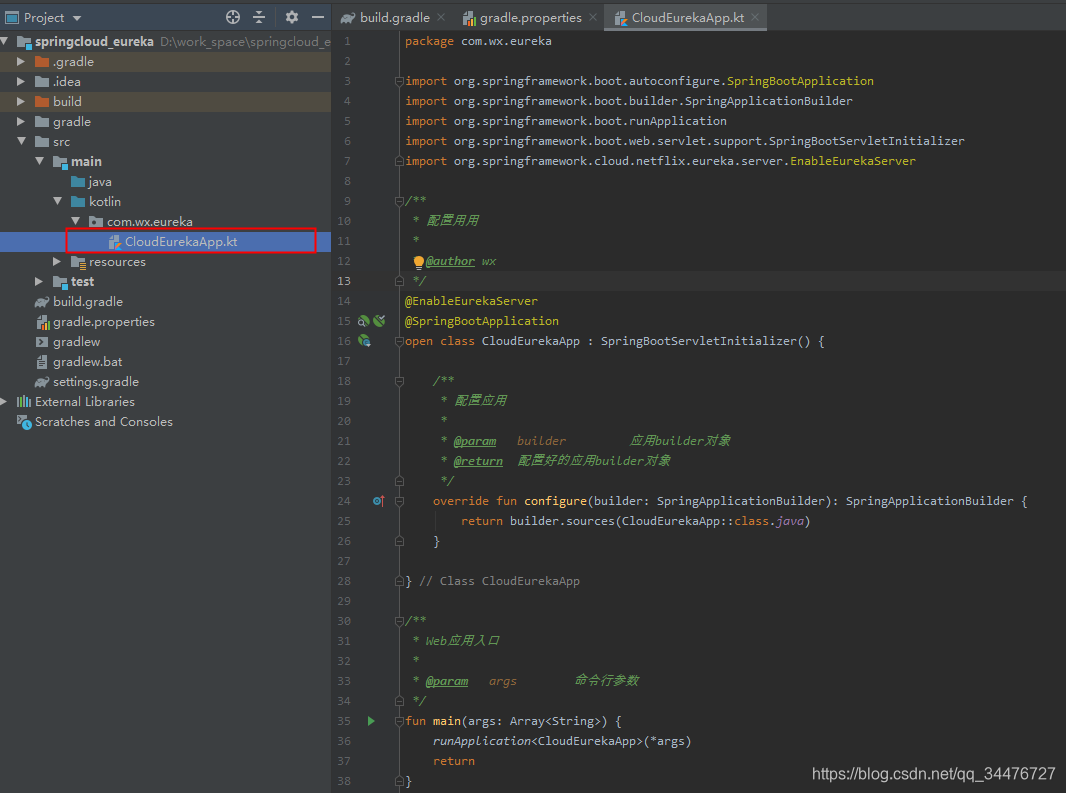Image resolution: width=1066 pixels, height=793 pixels.
Task: Close the CloudEurekaApp.kt tab
Action: coord(755,17)
